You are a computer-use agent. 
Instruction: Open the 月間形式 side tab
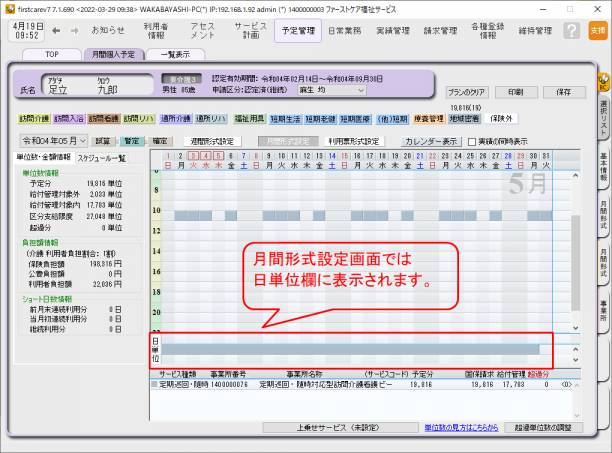click(x=603, y=217)
